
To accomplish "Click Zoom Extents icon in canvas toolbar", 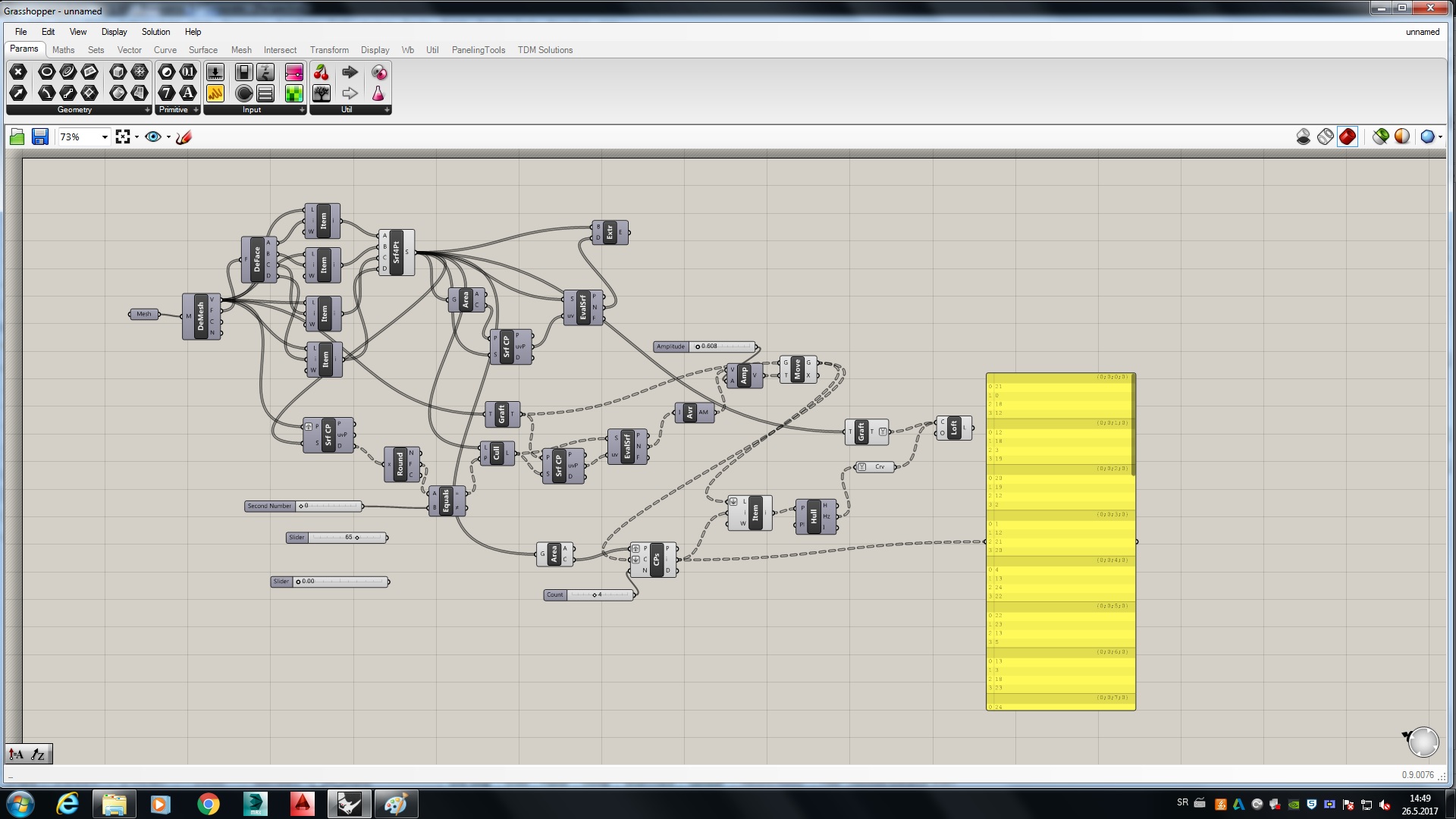I will coord(122,137).
